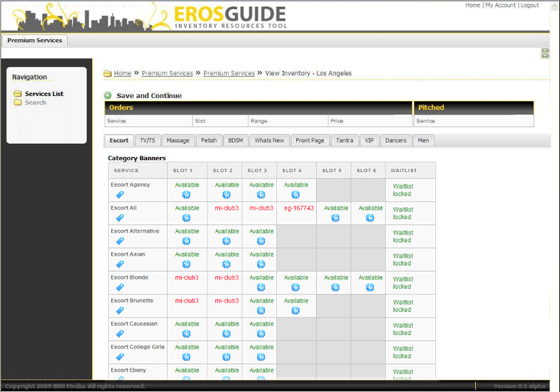Click the tag icon under Escort Brunette
This screenshot has height=392, width=560.
click(x=120, y=311)
